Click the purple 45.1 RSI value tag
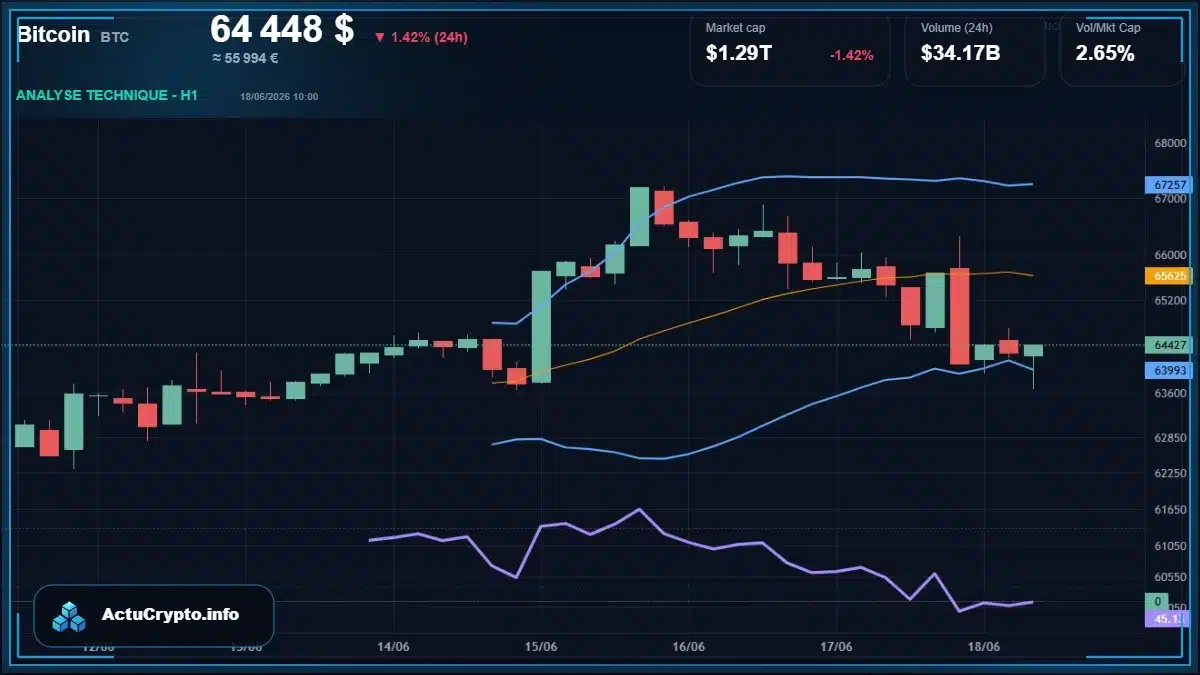 [x=1167, y=619]
